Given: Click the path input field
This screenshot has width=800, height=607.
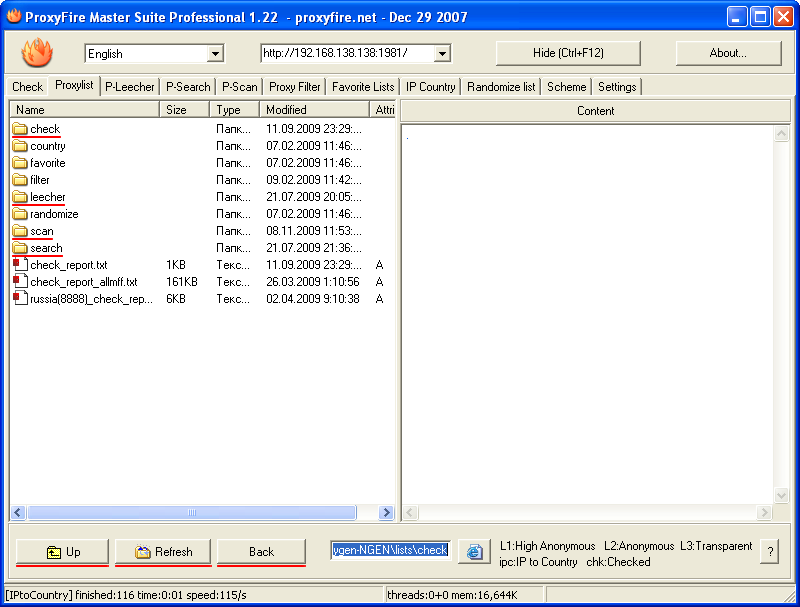Looking at the screenshot, I should coord(390,551).
